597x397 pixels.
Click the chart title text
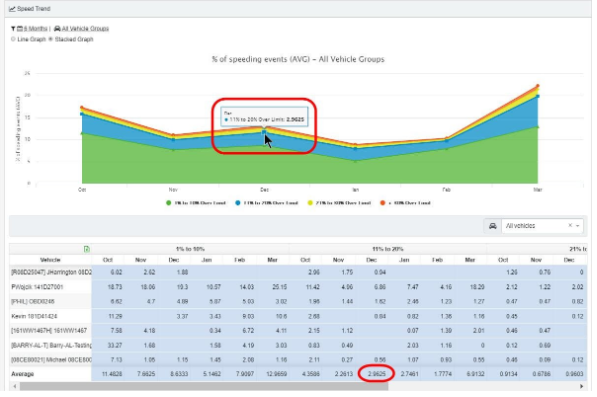298,59
